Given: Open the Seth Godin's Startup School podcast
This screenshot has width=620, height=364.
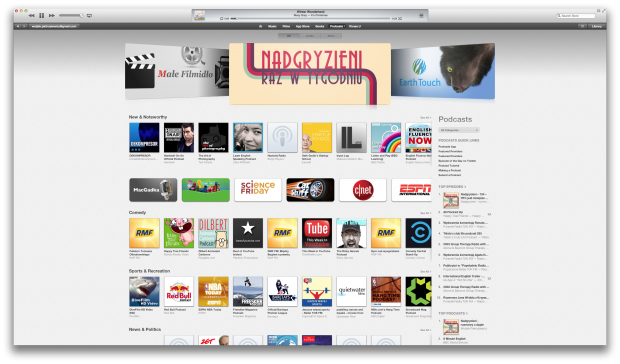Looking at the screenshot, I should click(x=317, y=138).
